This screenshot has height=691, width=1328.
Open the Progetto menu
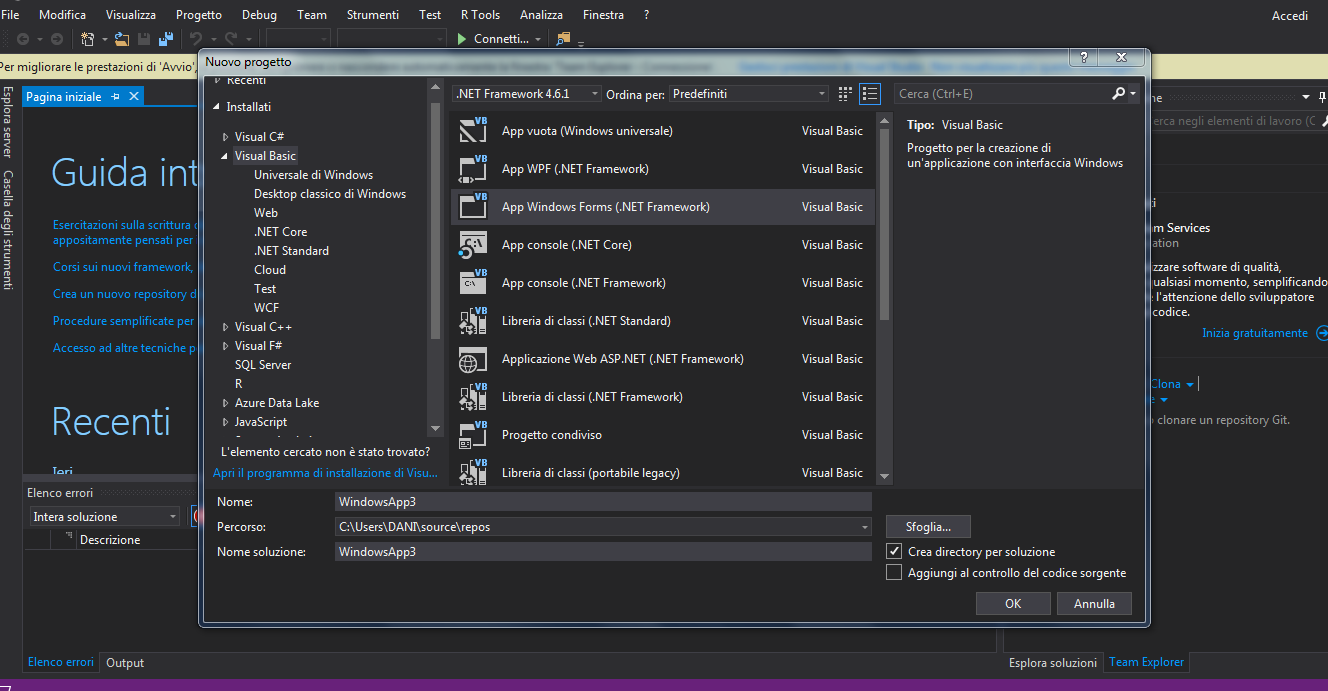point(199,15)
